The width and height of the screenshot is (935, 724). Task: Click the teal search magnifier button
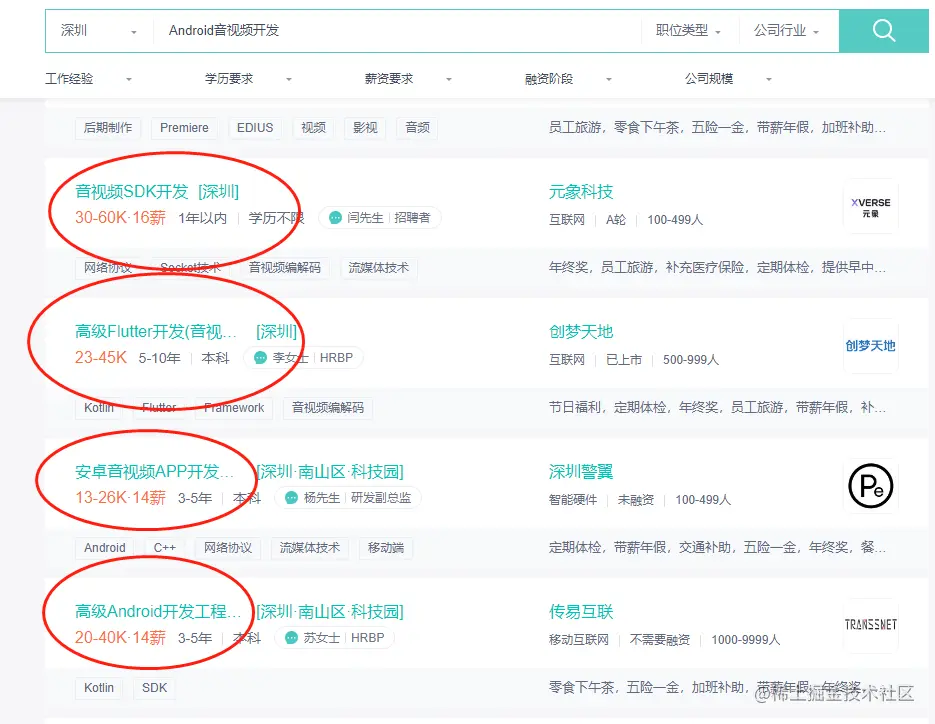(884, 31)
